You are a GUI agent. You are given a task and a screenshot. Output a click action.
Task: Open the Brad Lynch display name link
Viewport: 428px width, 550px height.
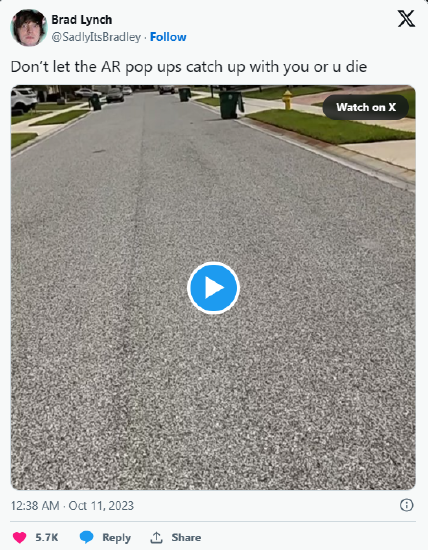pyautogui.click(x=82, y=20)
